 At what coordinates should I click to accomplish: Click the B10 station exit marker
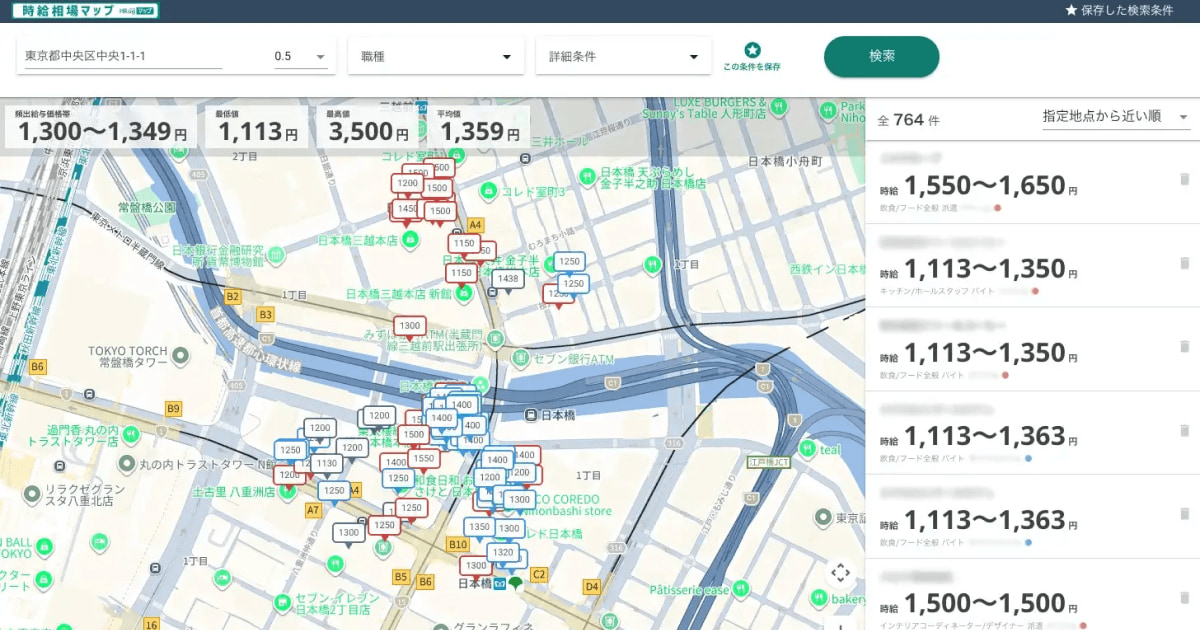458,544
